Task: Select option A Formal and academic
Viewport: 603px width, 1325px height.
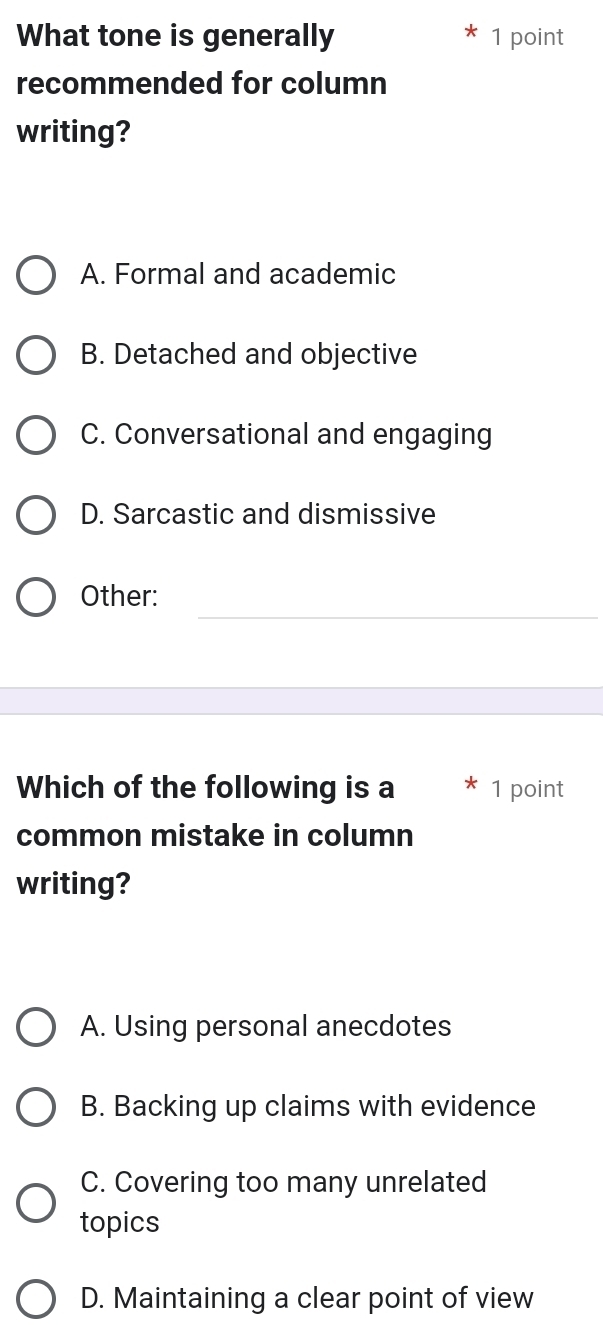Action: click(36, 275)
